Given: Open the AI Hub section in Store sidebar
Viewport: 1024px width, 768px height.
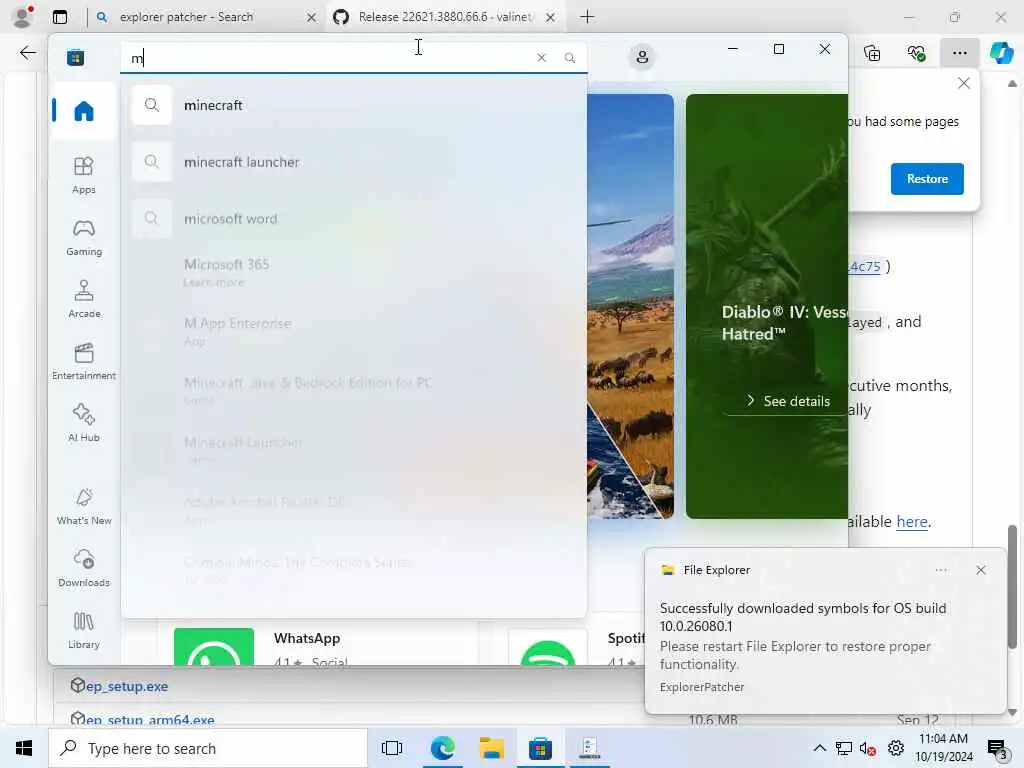Looking at the screenshot, I should 84,423.
